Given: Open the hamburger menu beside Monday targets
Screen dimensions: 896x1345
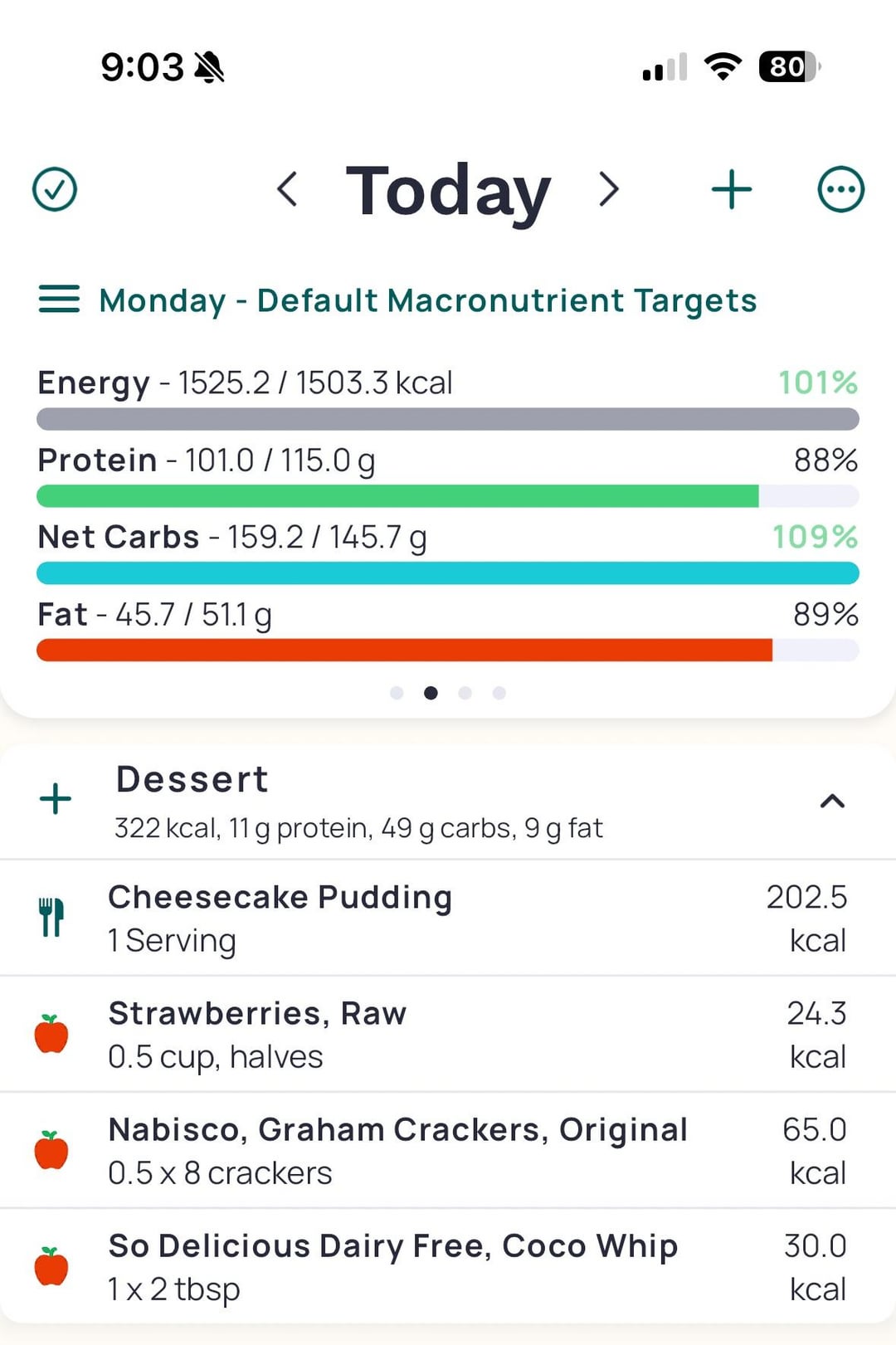Looking at the screenshot, I should 59,300.
